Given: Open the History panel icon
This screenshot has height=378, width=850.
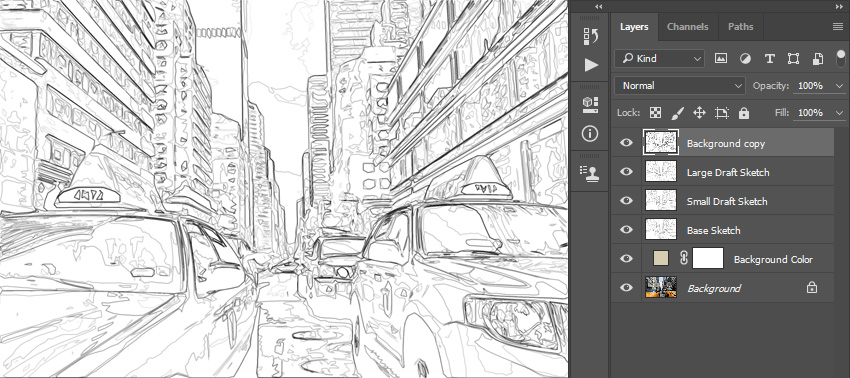Looking at the screenshot, I should click(x=591, y=37).
